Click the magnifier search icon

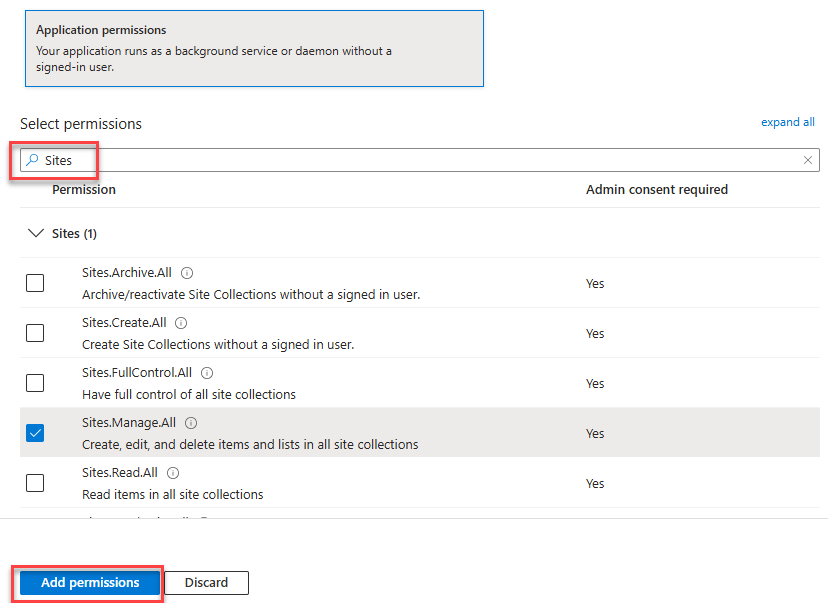pyautogui.click(x=33, y=160)
